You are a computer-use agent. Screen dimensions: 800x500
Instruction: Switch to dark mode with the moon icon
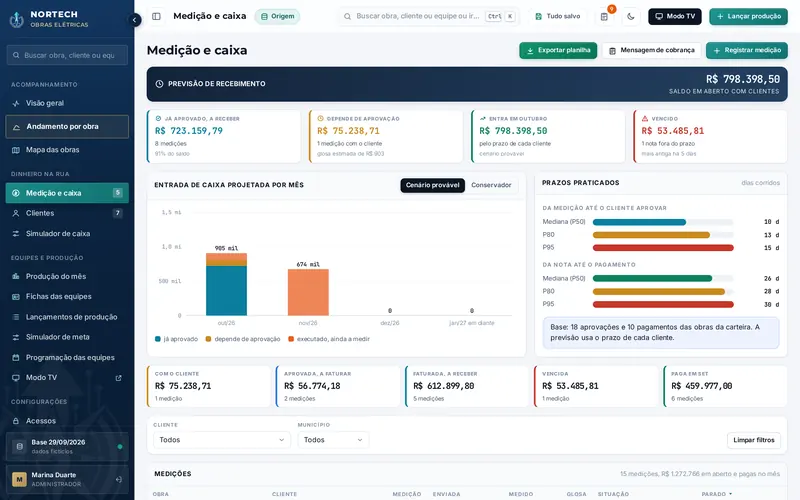[631, 16]
